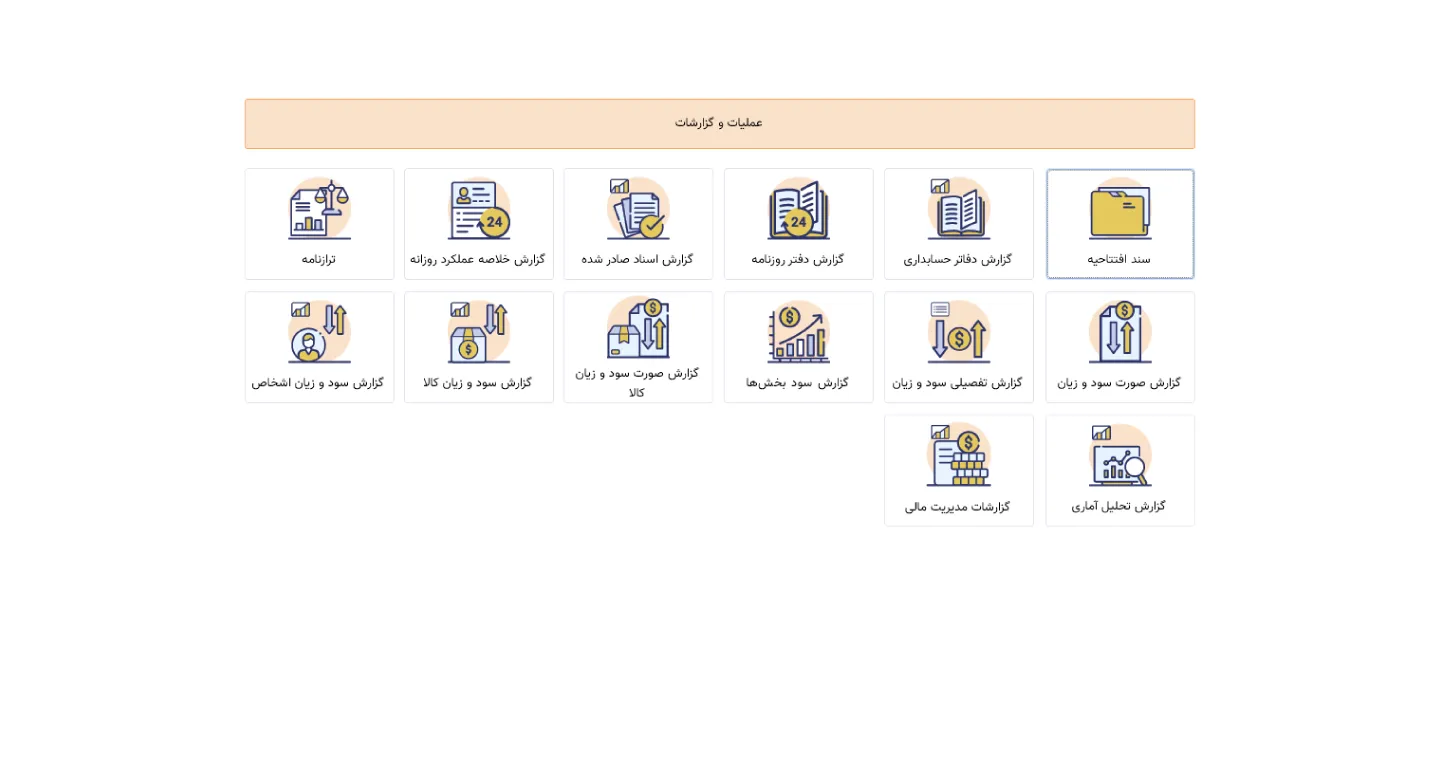
Task: Click the سند افتتاحیه text label
Action: click(1119, 259)
